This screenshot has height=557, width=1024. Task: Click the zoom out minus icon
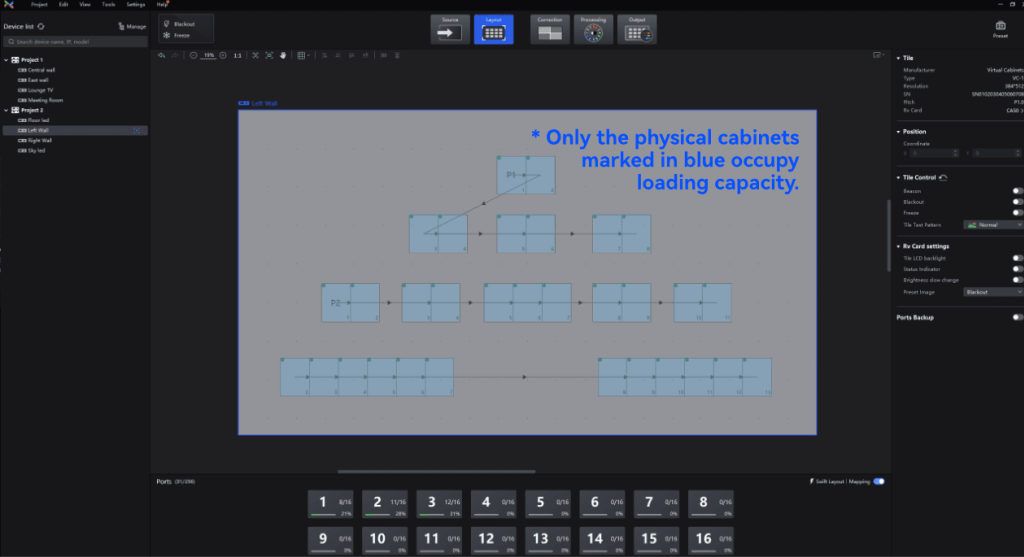pos(193,56)
